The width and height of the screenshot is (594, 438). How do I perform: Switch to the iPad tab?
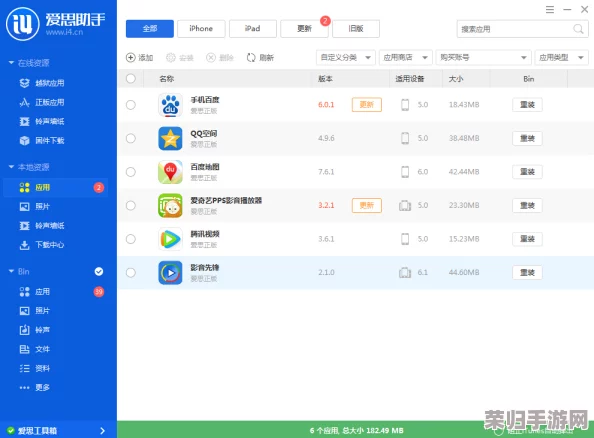[253, 29]
